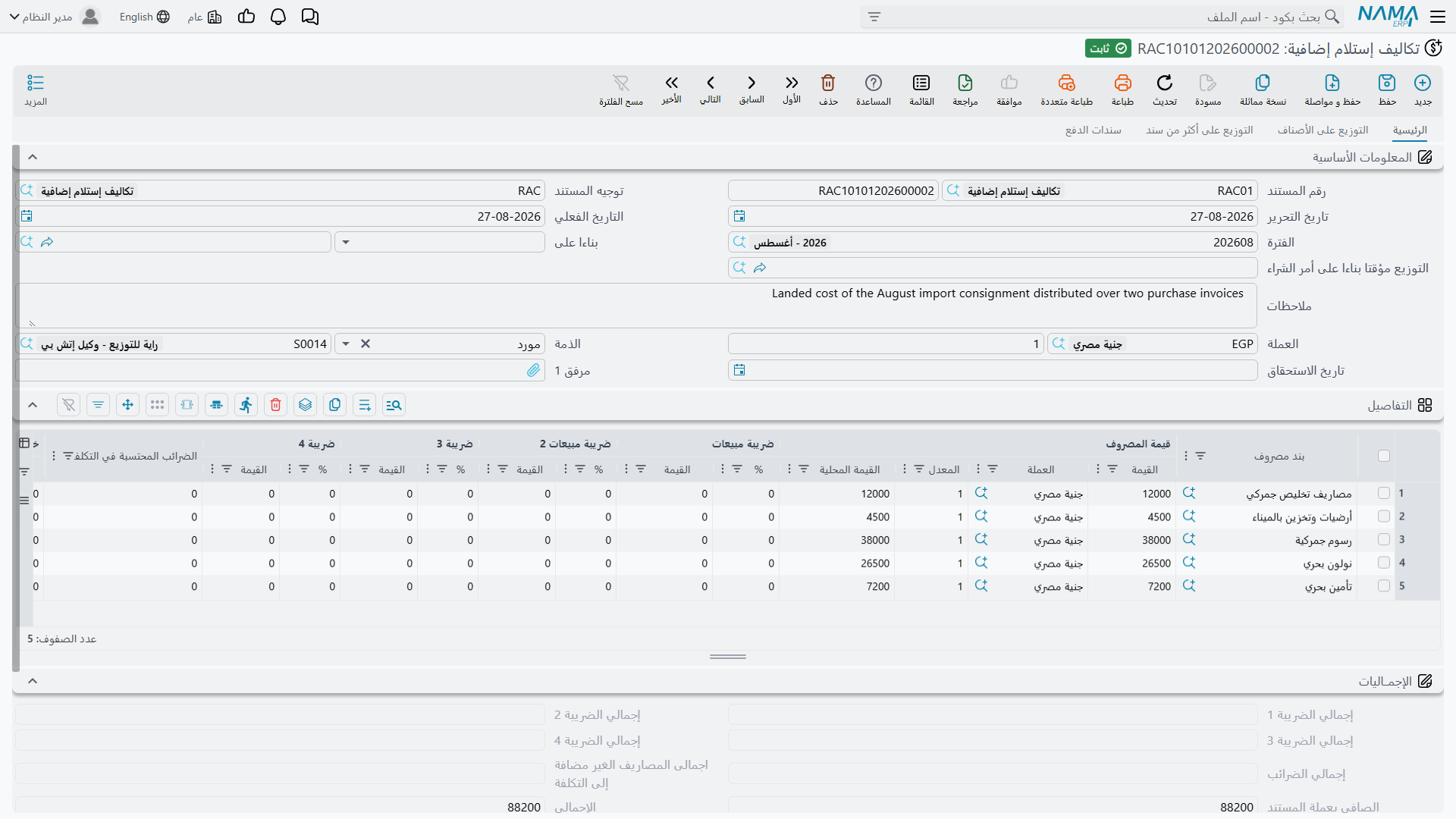Open the الذمة type dropdown arrow
Image resolution: width=1456 pixels, height=819 pixels.
point(346,344)
